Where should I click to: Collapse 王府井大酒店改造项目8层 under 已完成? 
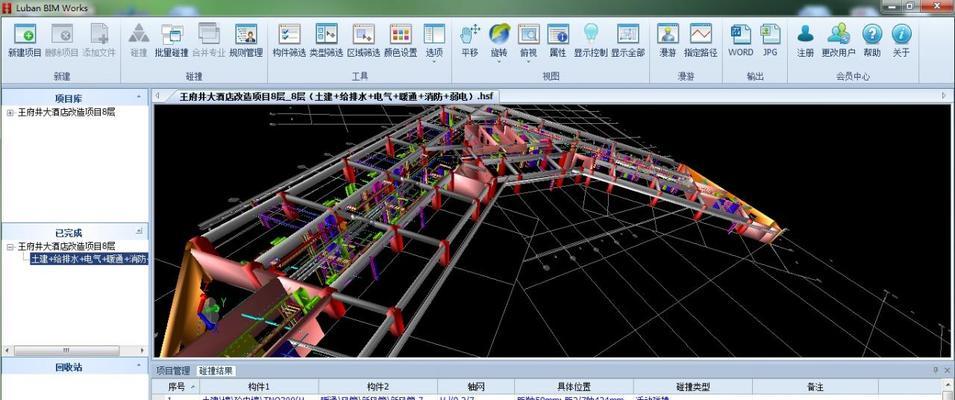10,247
